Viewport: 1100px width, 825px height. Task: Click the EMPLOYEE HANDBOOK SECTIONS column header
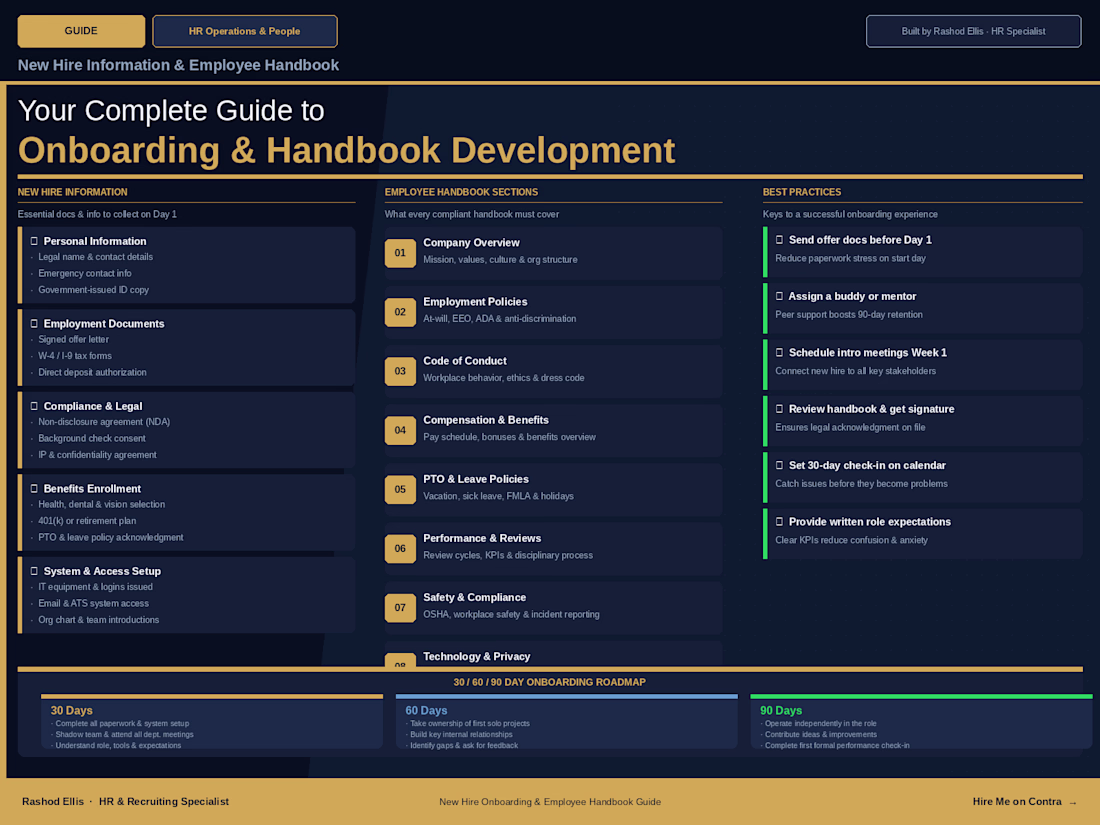tap(461, 192)
